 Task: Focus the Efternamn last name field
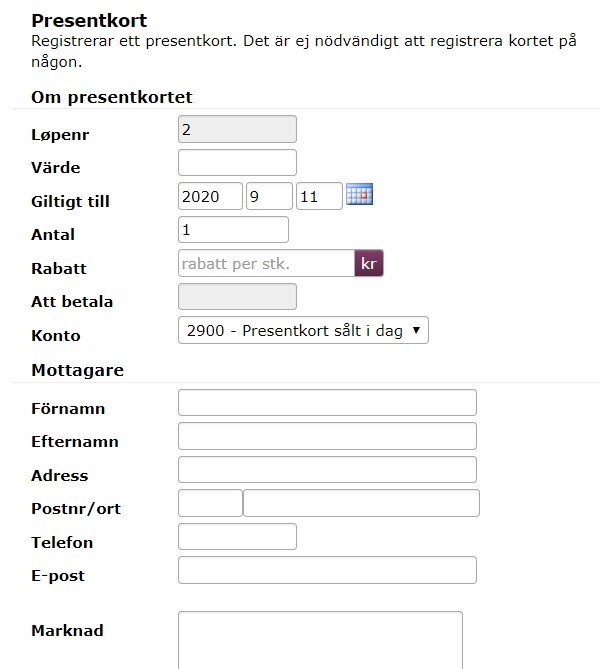click(x=327, y=436)
